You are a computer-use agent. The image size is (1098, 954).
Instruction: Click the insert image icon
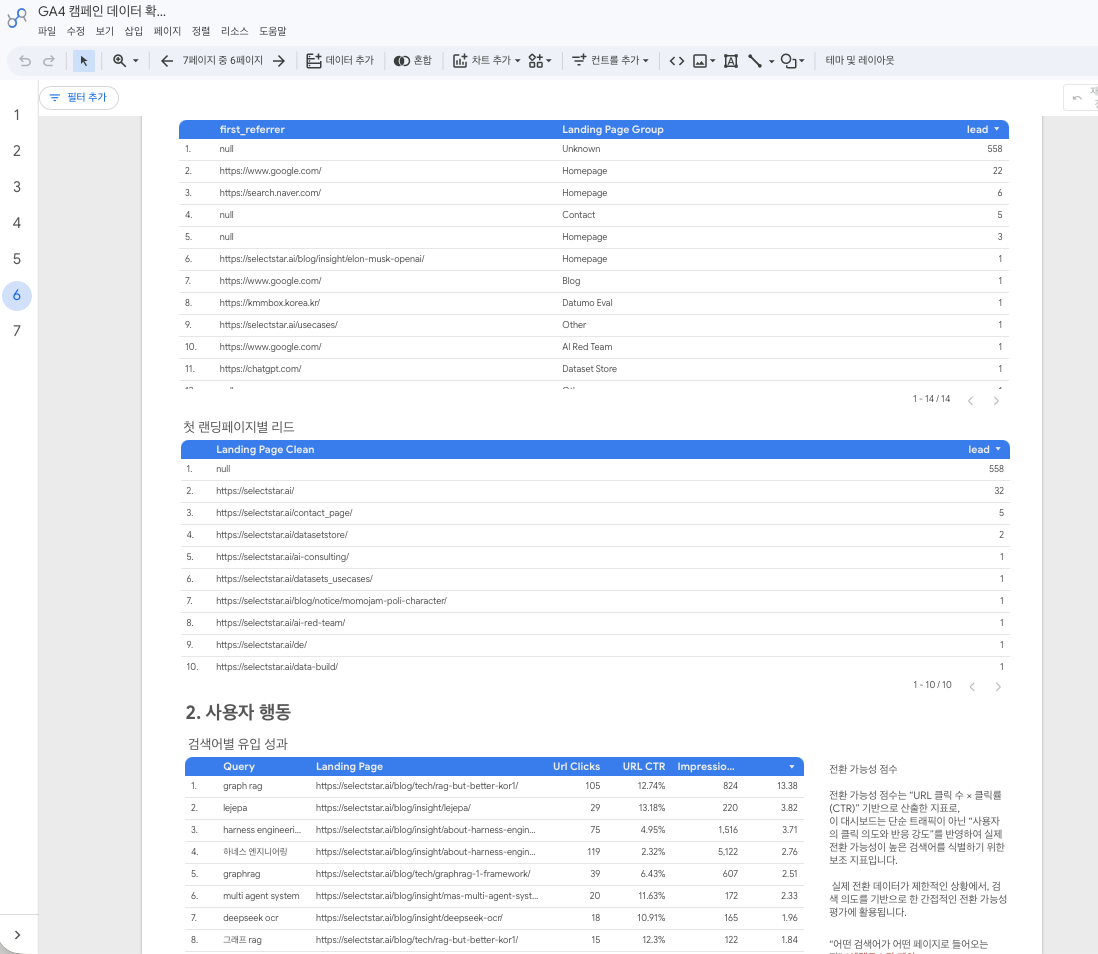pos(700,61)
